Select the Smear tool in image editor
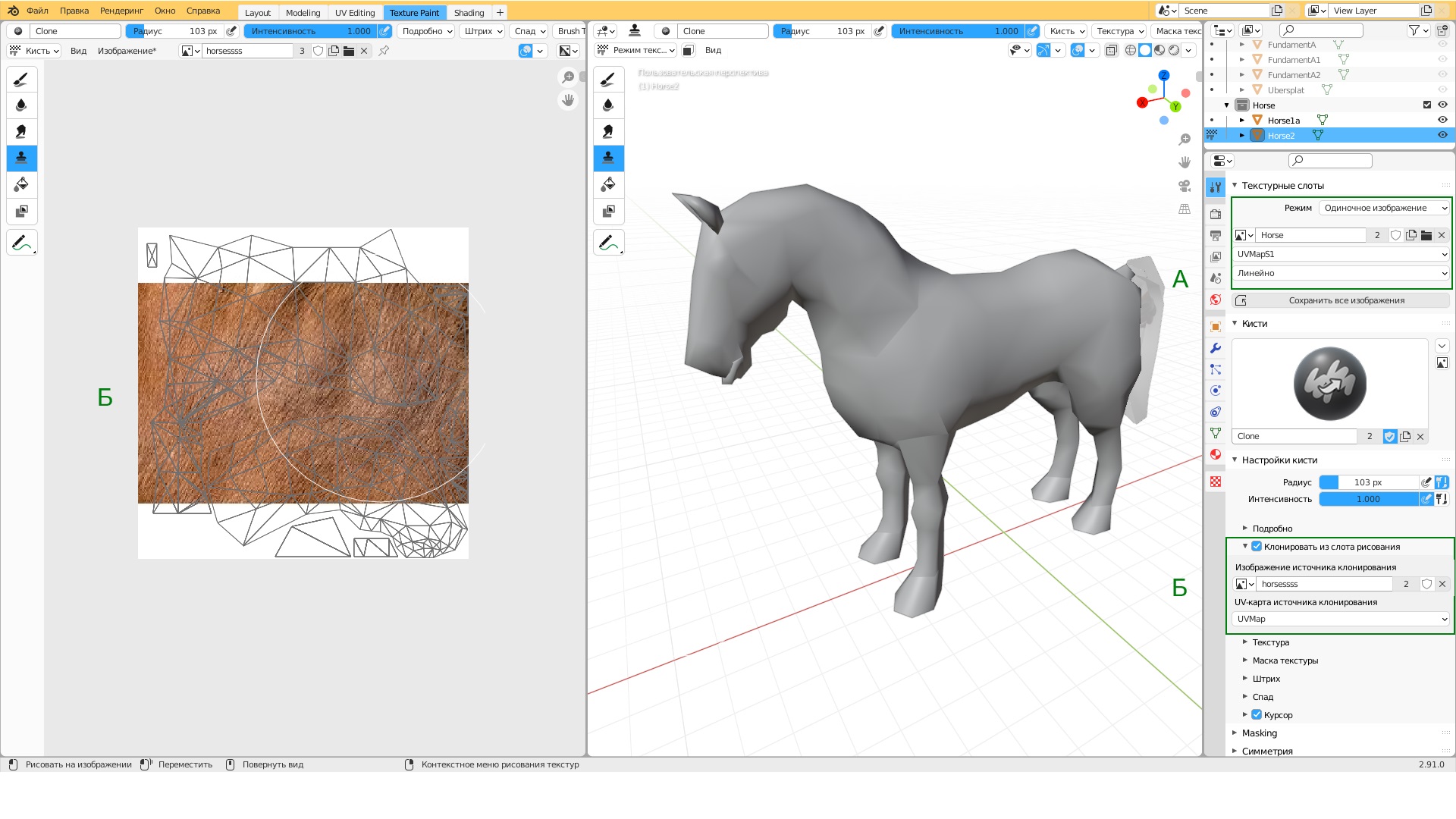The image size is (1456, 819). tap(21, 132)
